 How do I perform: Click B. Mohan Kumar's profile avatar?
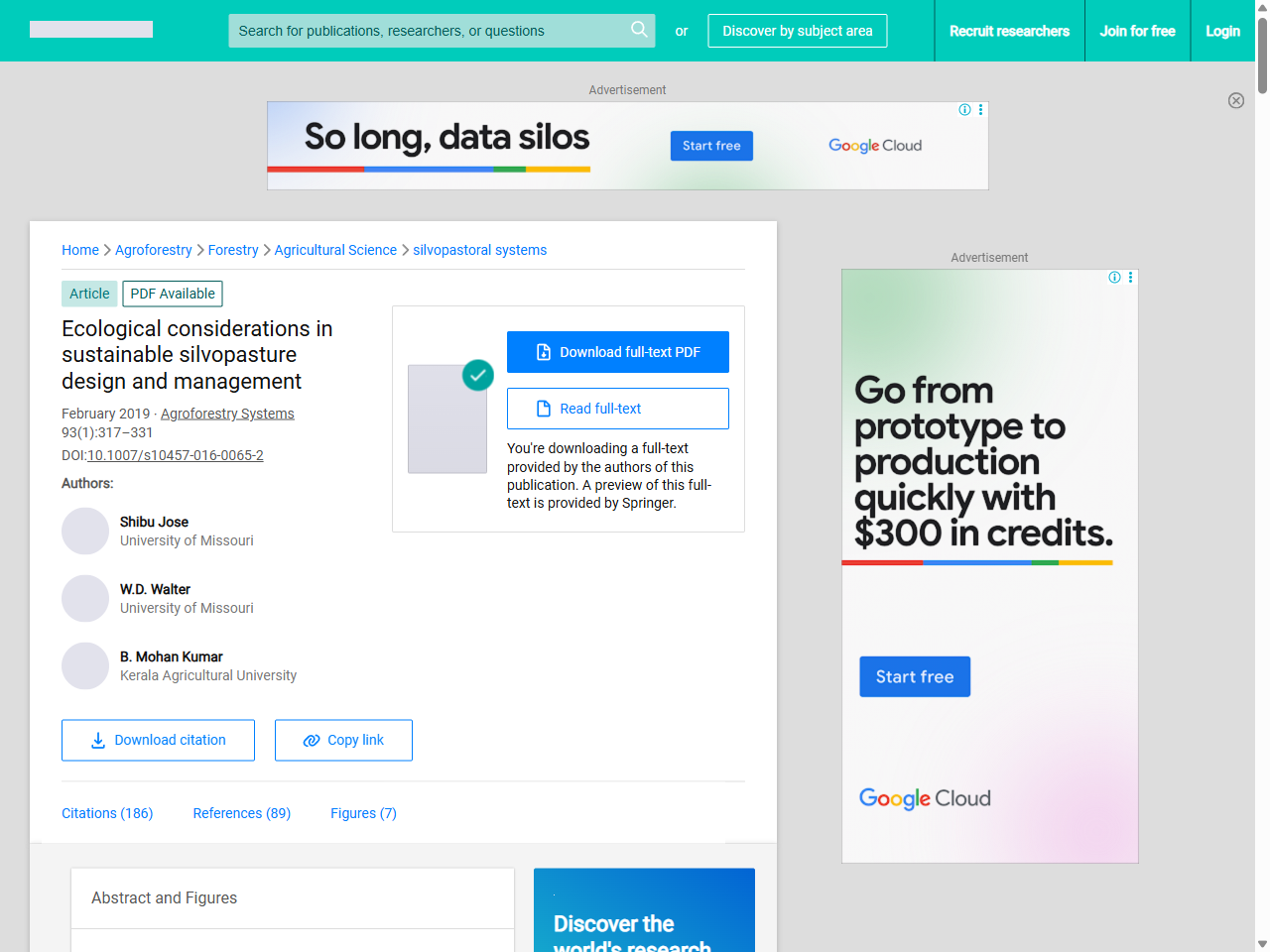pyautogui.click(x=85, y=666)
